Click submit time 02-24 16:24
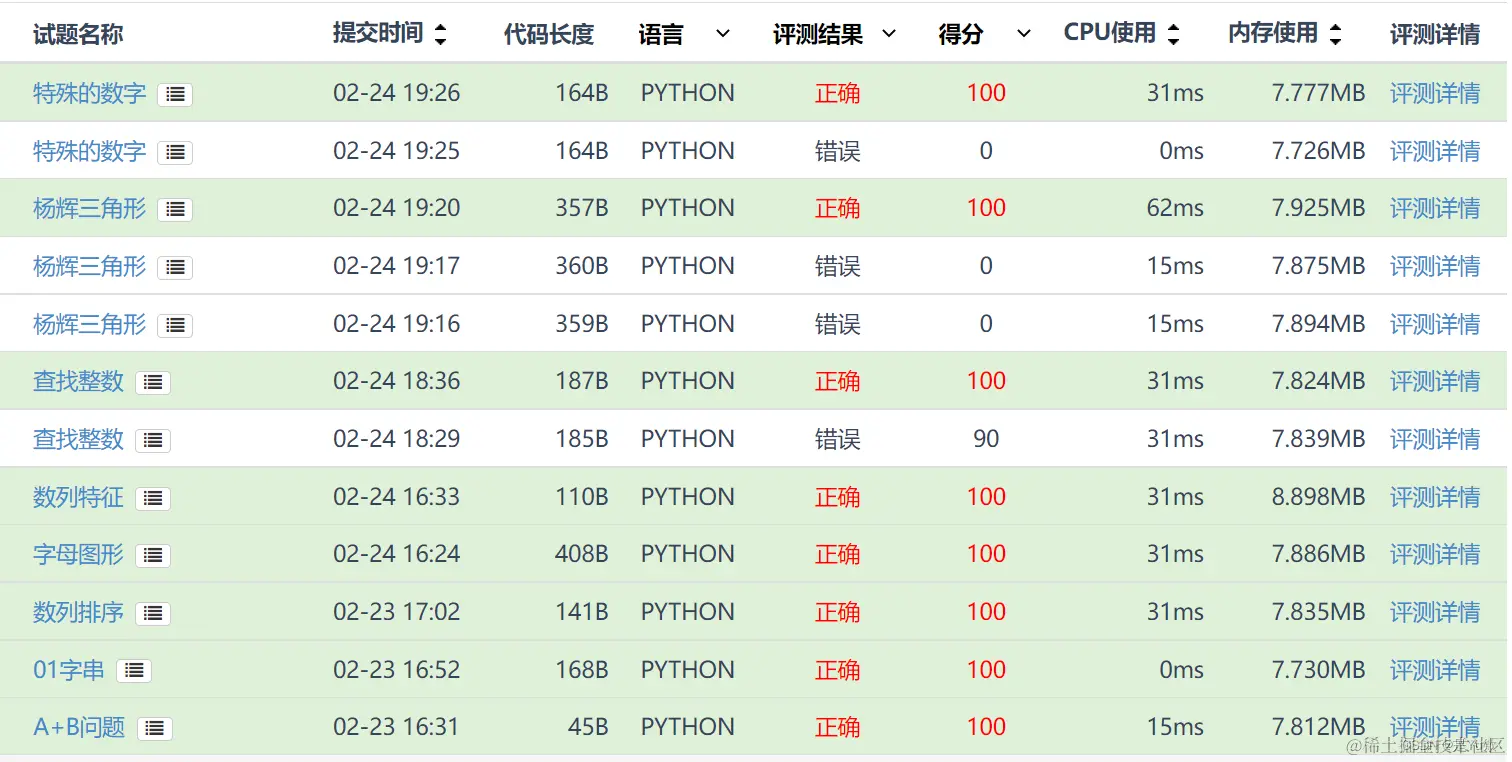 pos(397,555)
